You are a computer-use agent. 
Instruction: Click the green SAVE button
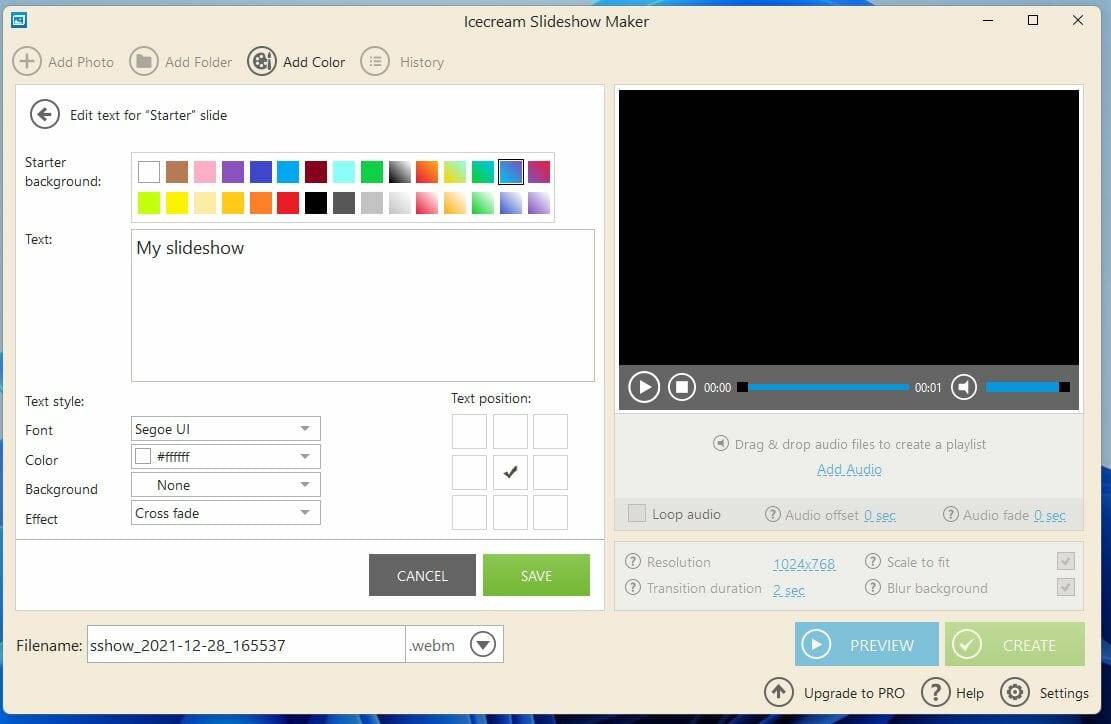point(536,575)
